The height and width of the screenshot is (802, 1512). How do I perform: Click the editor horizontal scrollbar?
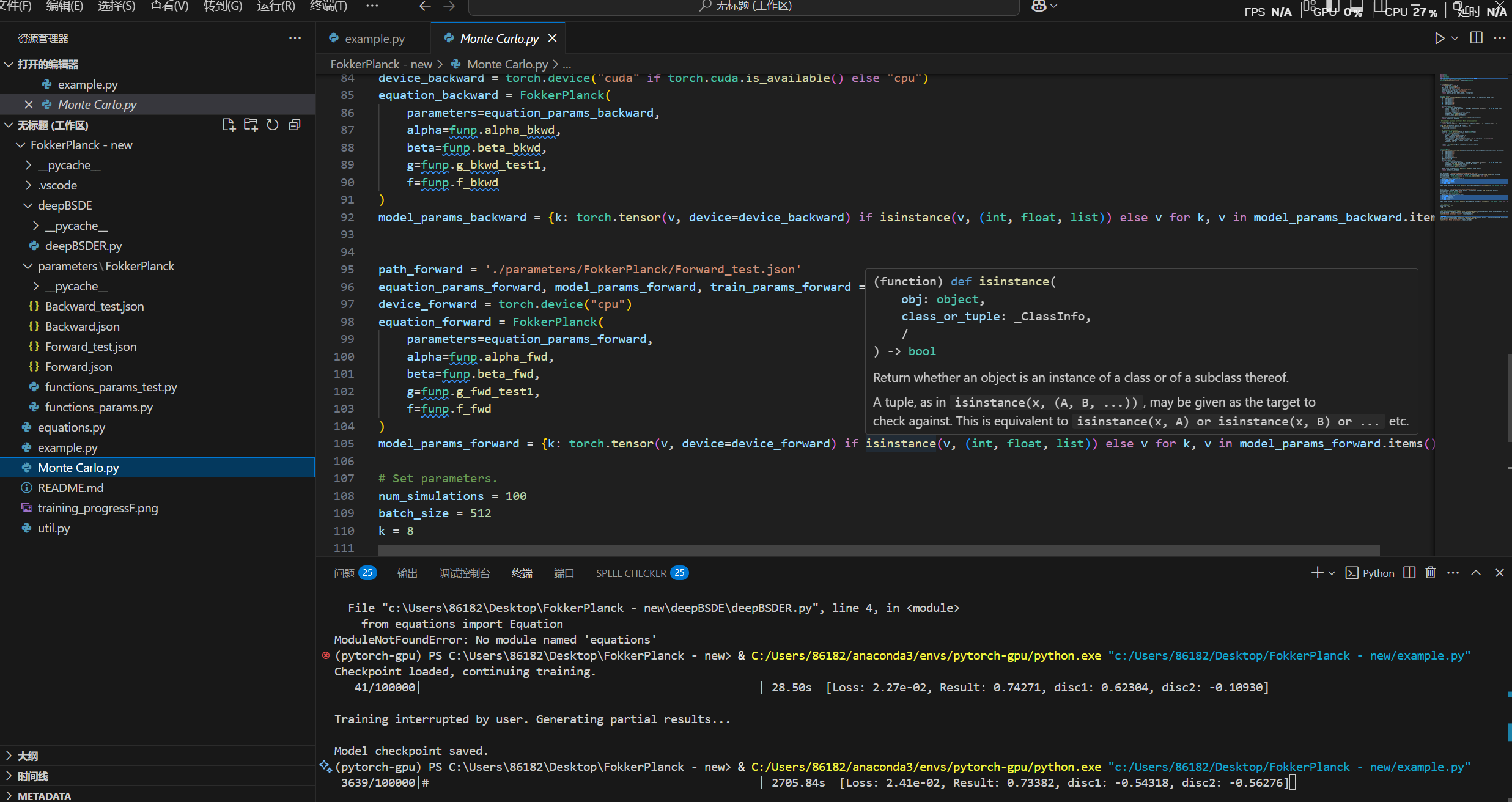click(x=878, y=550)
